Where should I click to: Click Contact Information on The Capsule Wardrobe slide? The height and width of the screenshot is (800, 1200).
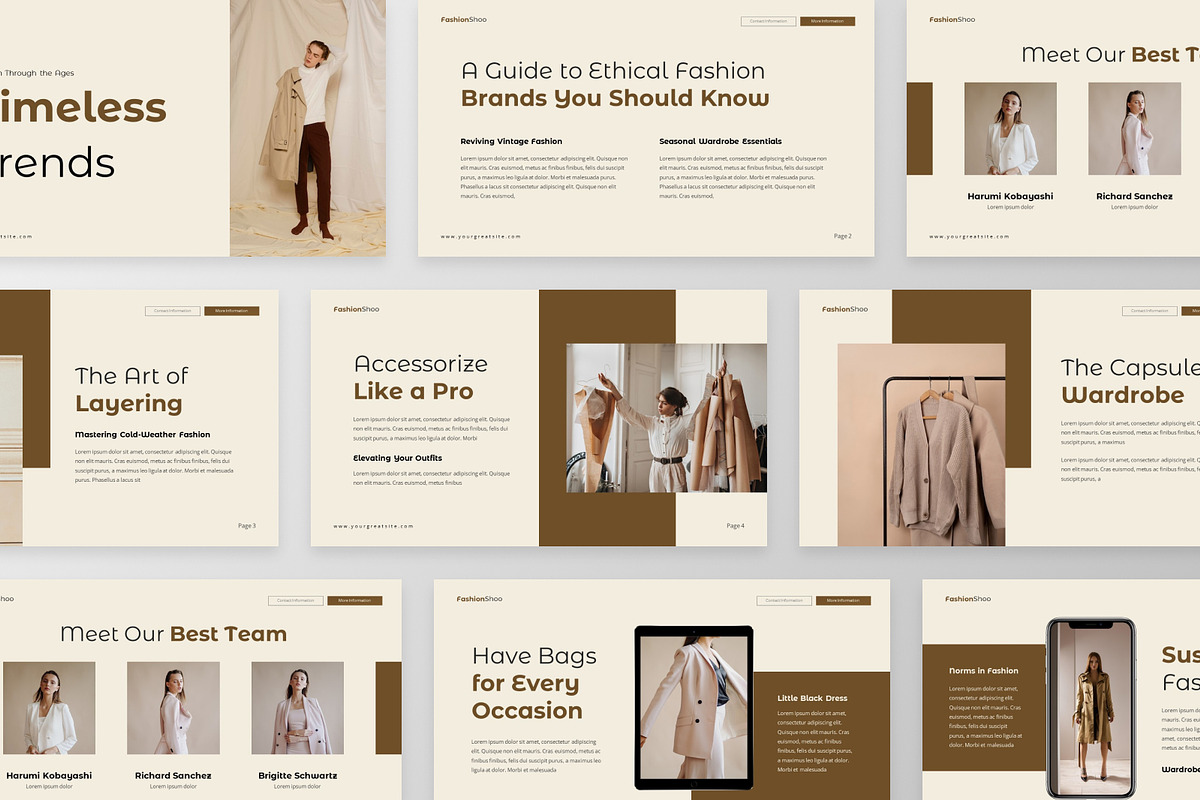(1149, 311)
